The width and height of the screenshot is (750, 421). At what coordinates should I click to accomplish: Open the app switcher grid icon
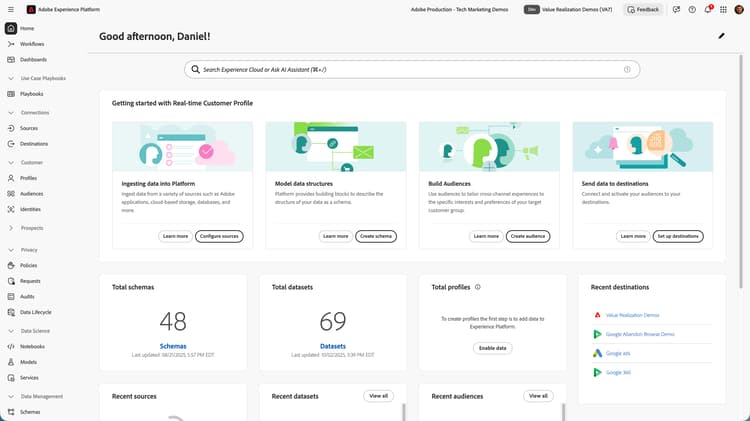pos(723,10)
